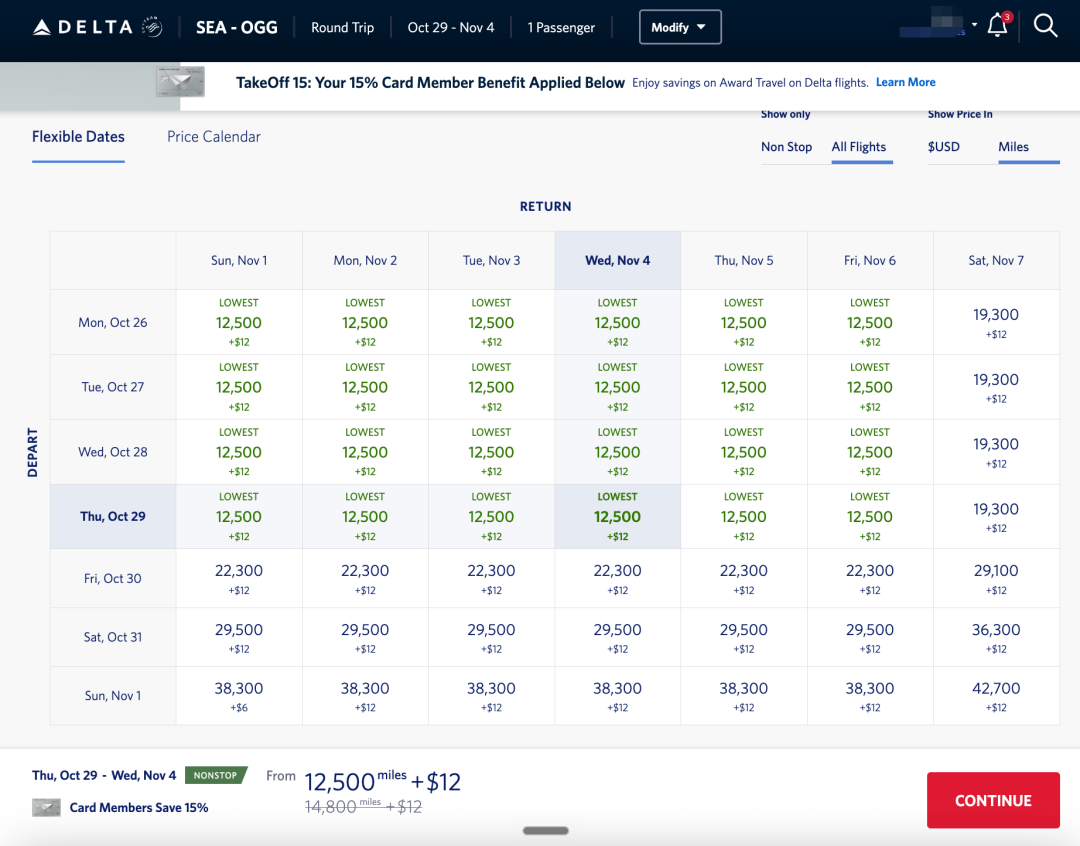Select the Thu, Oct 29 depart row header
The height and width of the screenshot is (846, 1080).
tap(113, 517)
